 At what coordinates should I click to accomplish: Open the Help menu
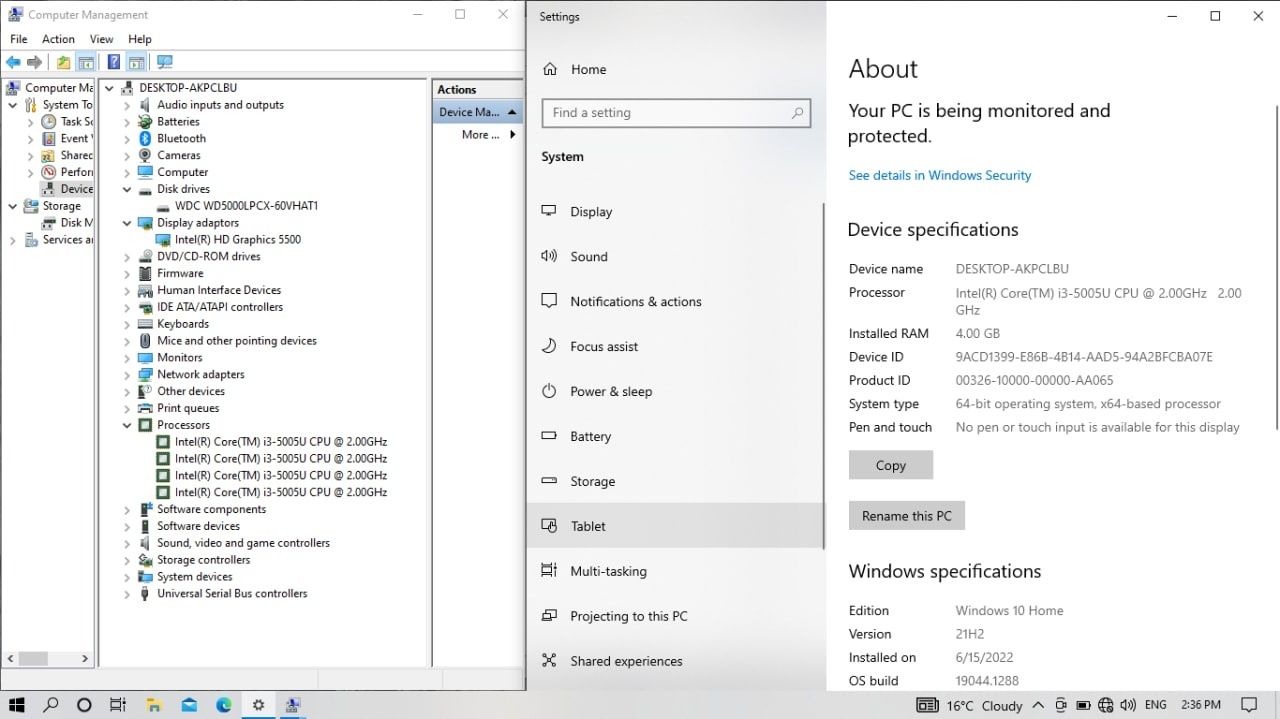coord(140,39)
